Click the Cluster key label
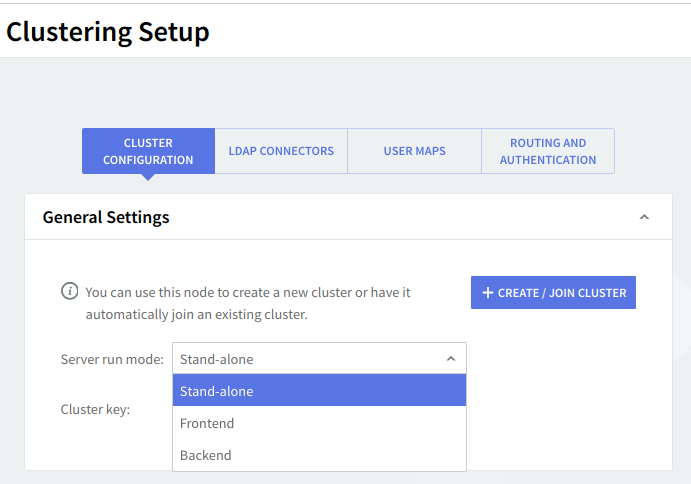Screen dimensions: 691x484 (95, 409)
